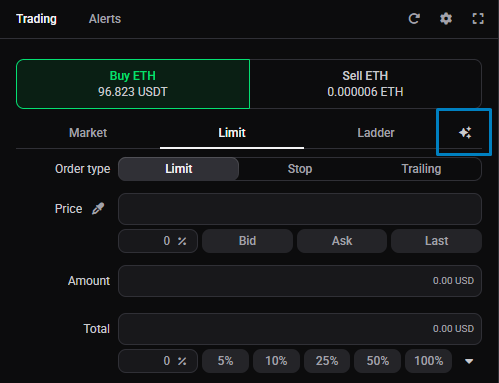Click the refresh icon in header
The height and width of the screenshot is (383, 499).
click(x=414, y=19)
